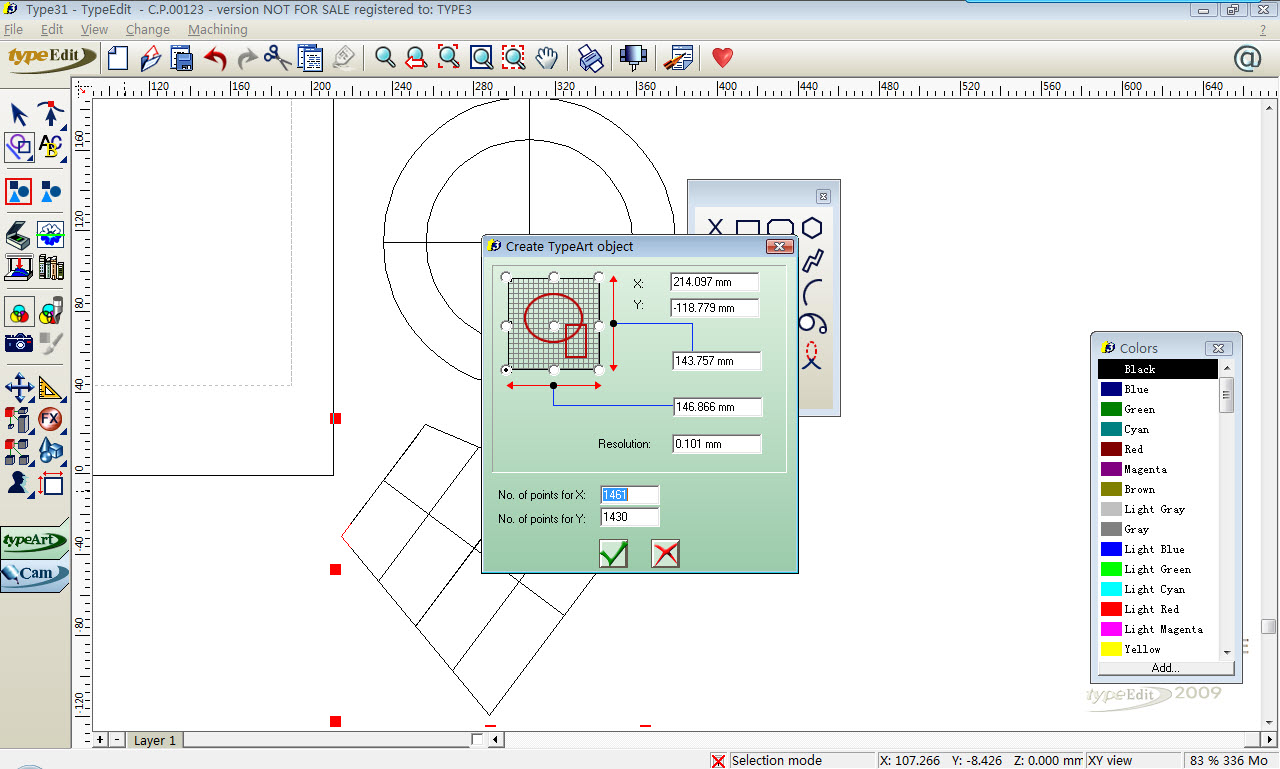Open the library books icon
1280x769 pixels.
coord(51,268)
